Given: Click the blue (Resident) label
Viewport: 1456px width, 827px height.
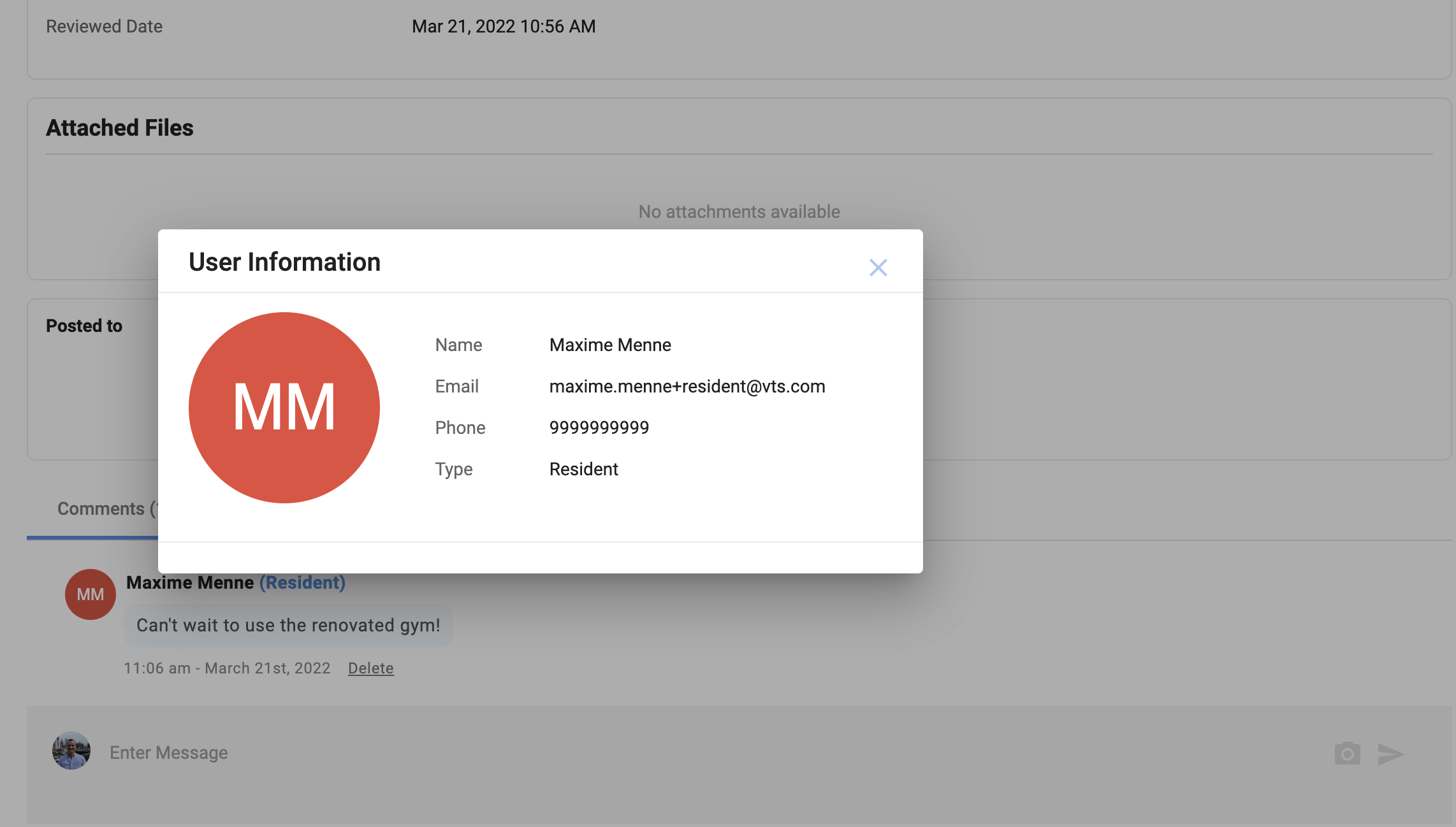Looking at the screenshot, I should pyautogui.click(x=302, y=583).
